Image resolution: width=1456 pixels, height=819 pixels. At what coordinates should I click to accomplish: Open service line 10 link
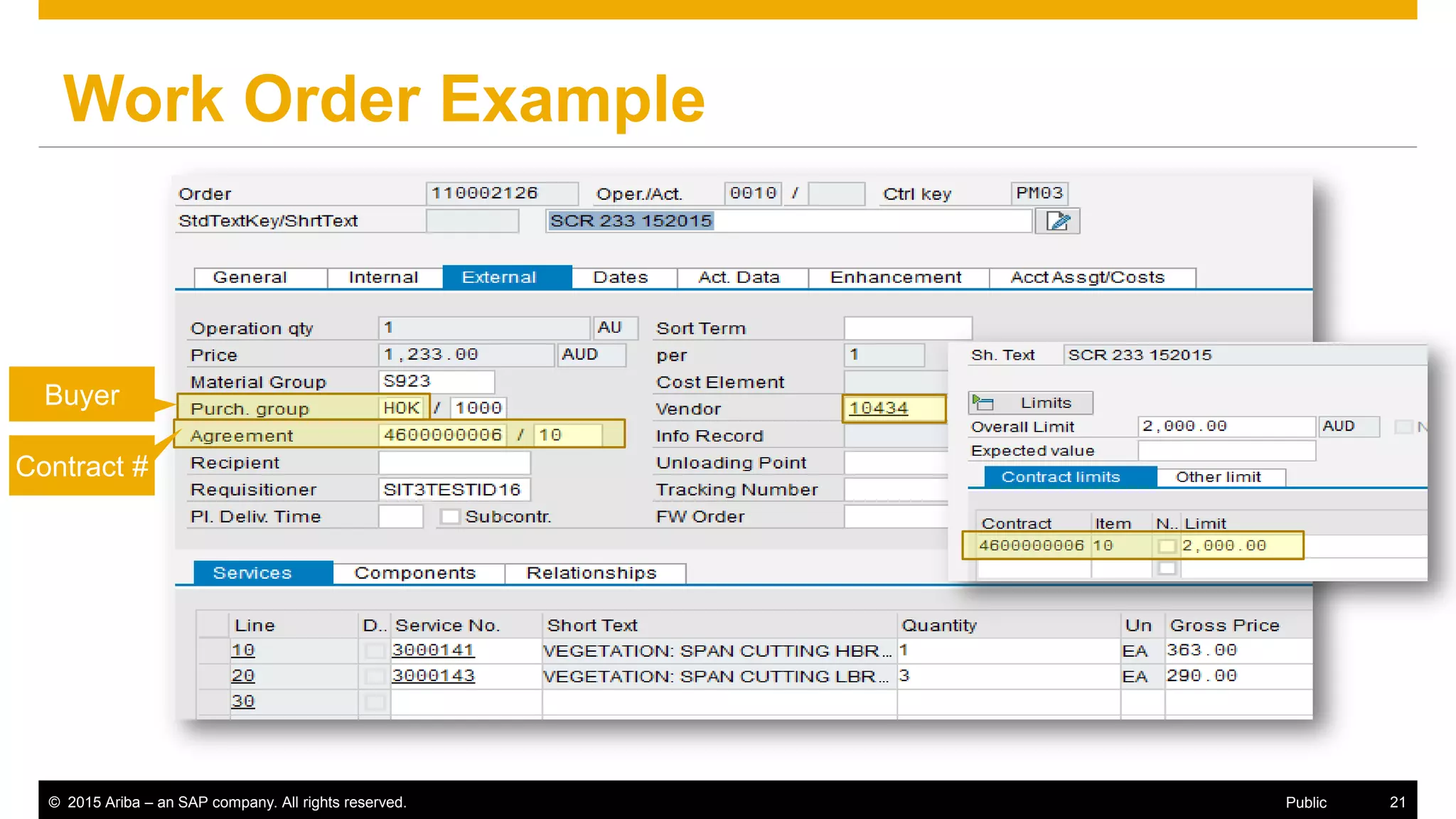coord(243,651)
